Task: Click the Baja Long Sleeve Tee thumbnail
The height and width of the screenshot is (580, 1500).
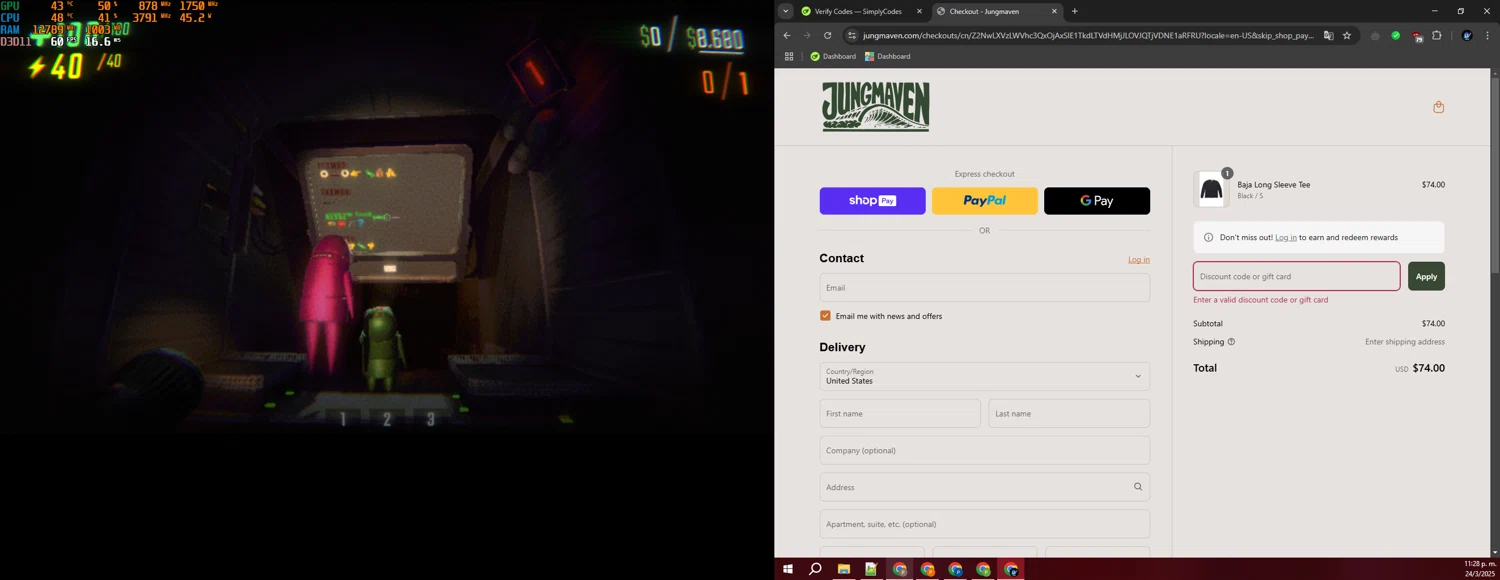Action: tap(1211, 189)
